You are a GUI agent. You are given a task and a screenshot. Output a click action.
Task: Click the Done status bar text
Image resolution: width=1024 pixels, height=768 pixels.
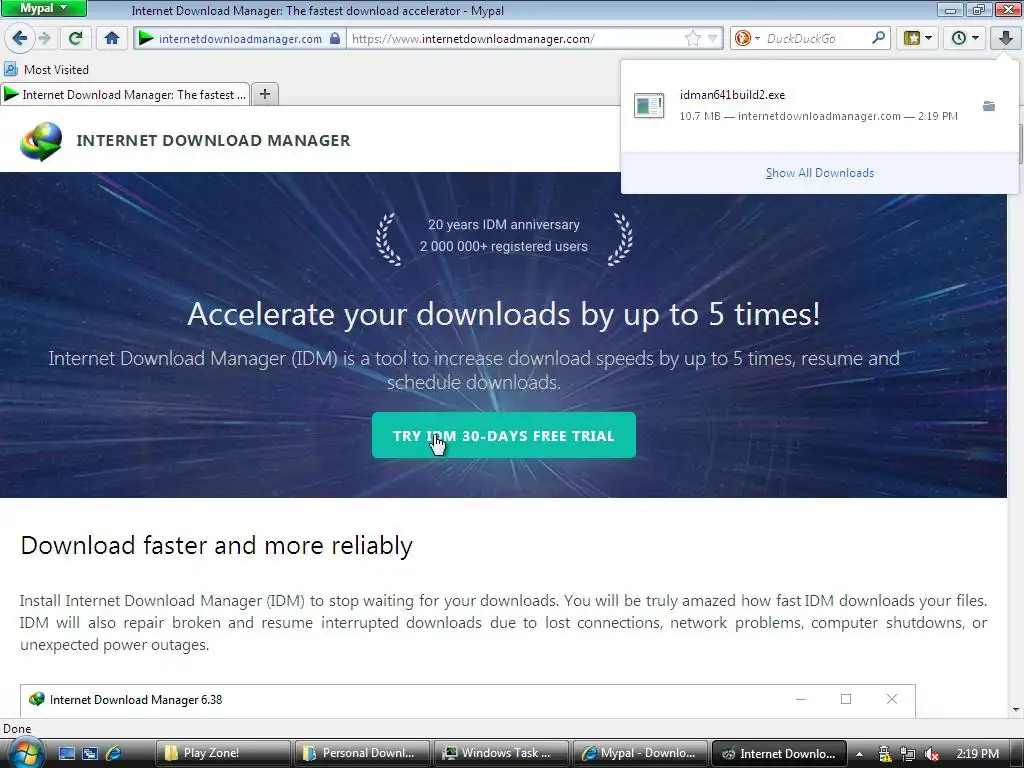point(17,729)
